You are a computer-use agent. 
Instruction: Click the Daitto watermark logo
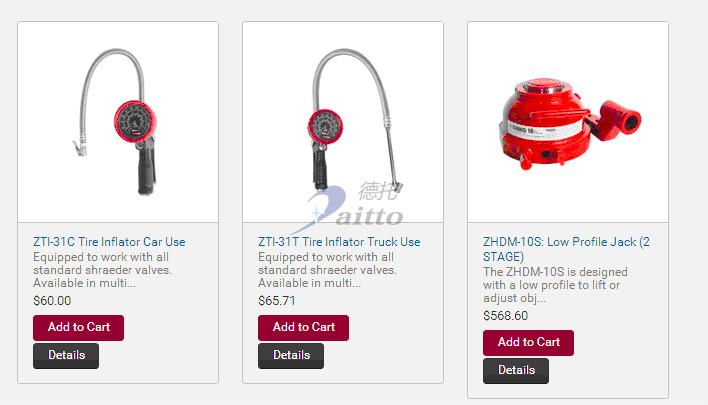tap(349, 207)
